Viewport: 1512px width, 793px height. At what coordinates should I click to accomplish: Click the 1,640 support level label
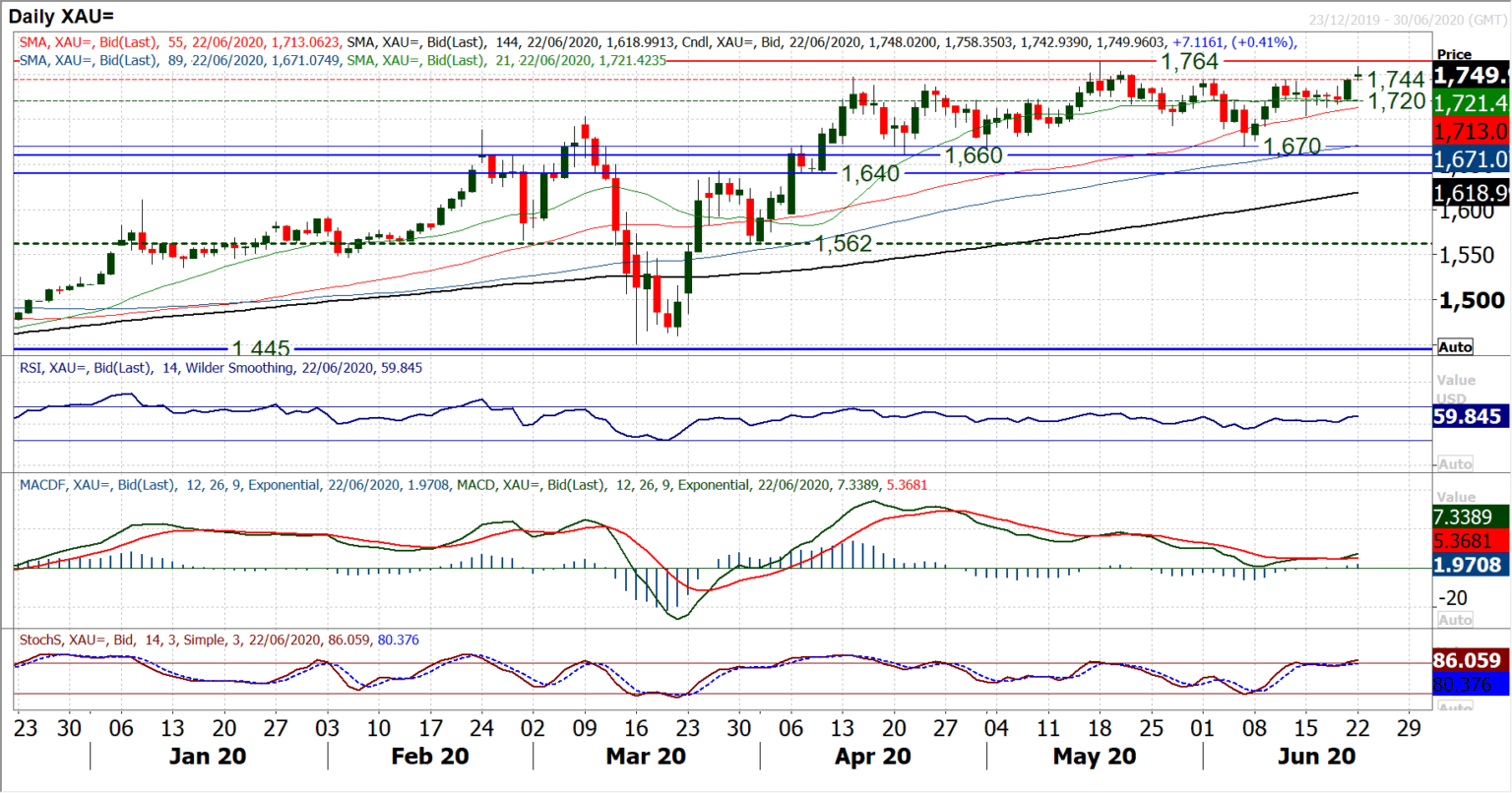[870, 173]
